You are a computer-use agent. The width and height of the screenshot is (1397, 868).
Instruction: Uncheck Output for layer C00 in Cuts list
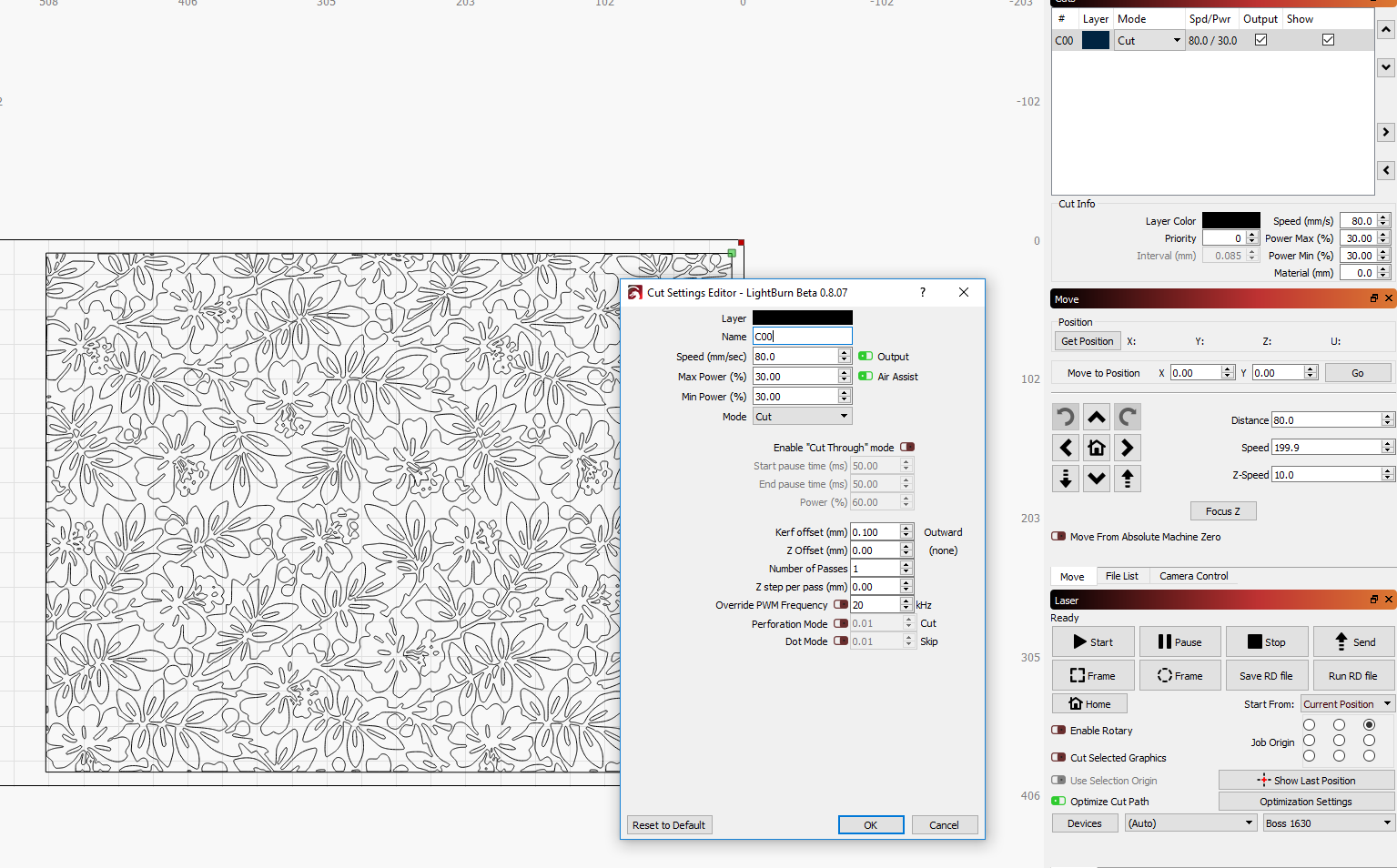1260,39
